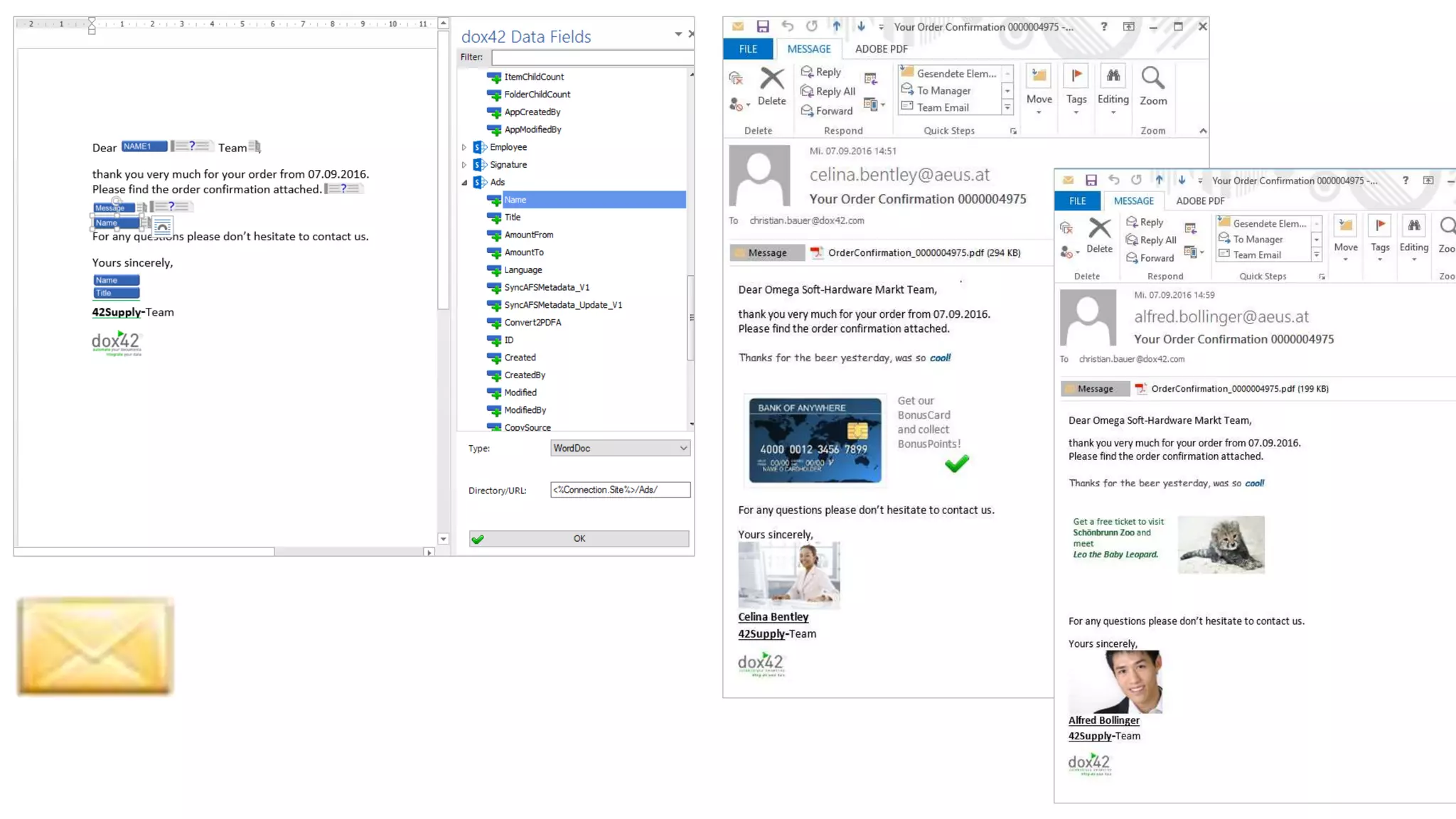Switch to ADOBE PDF tab in first email
Screen dimensions: 1456x819
(880, 49)
